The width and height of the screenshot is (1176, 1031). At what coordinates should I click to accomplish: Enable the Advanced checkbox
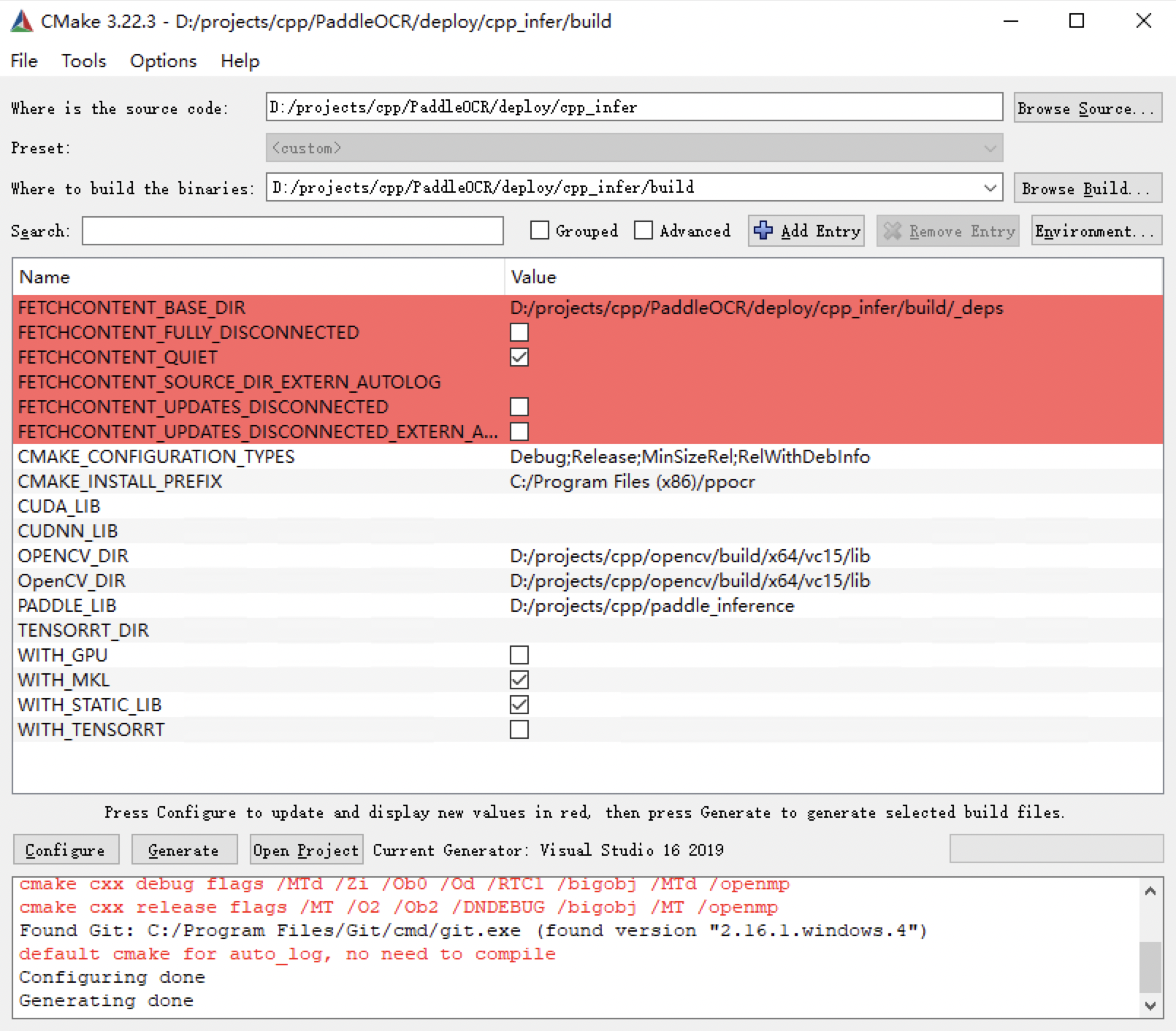click(x=644, y=231)
